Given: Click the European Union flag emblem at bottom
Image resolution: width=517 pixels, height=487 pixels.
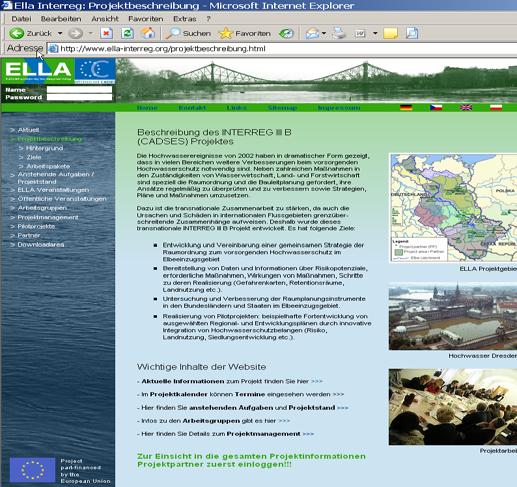Looking at the screenshot, I should [32, 470].
